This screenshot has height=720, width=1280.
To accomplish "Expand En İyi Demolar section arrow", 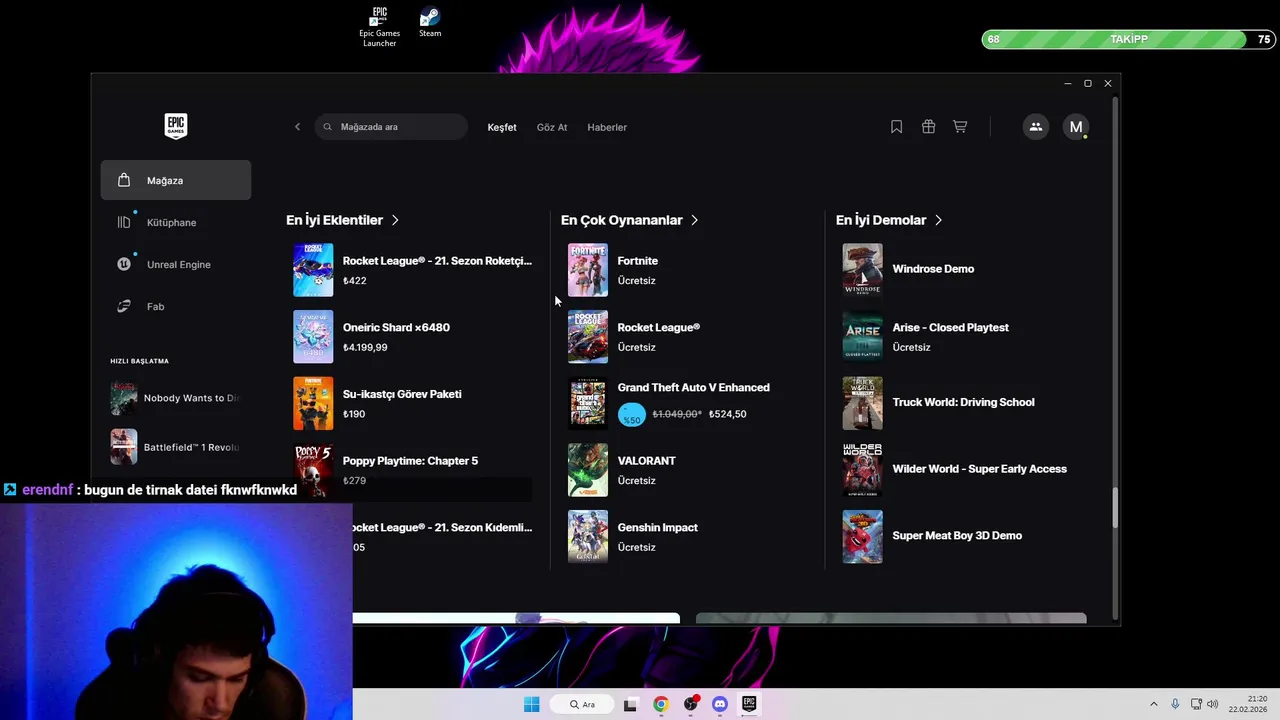I will 938,220.
